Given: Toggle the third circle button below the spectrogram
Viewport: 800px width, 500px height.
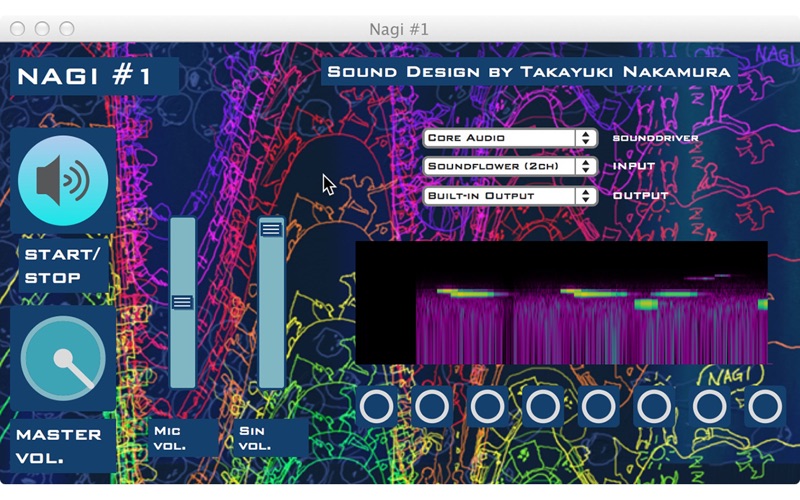Looking at the screenshot, I should (487, 407).
